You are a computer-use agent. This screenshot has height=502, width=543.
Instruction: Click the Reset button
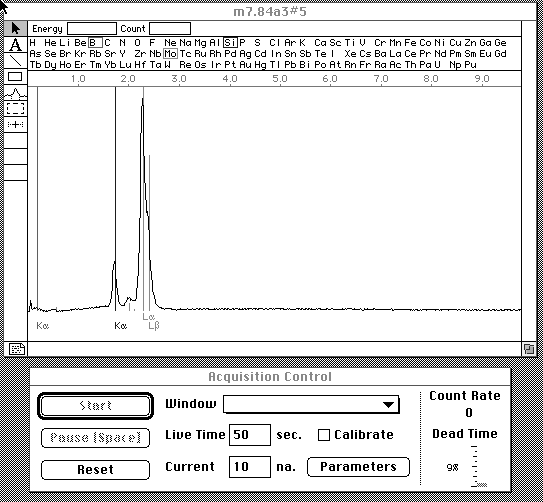[95, 469]
